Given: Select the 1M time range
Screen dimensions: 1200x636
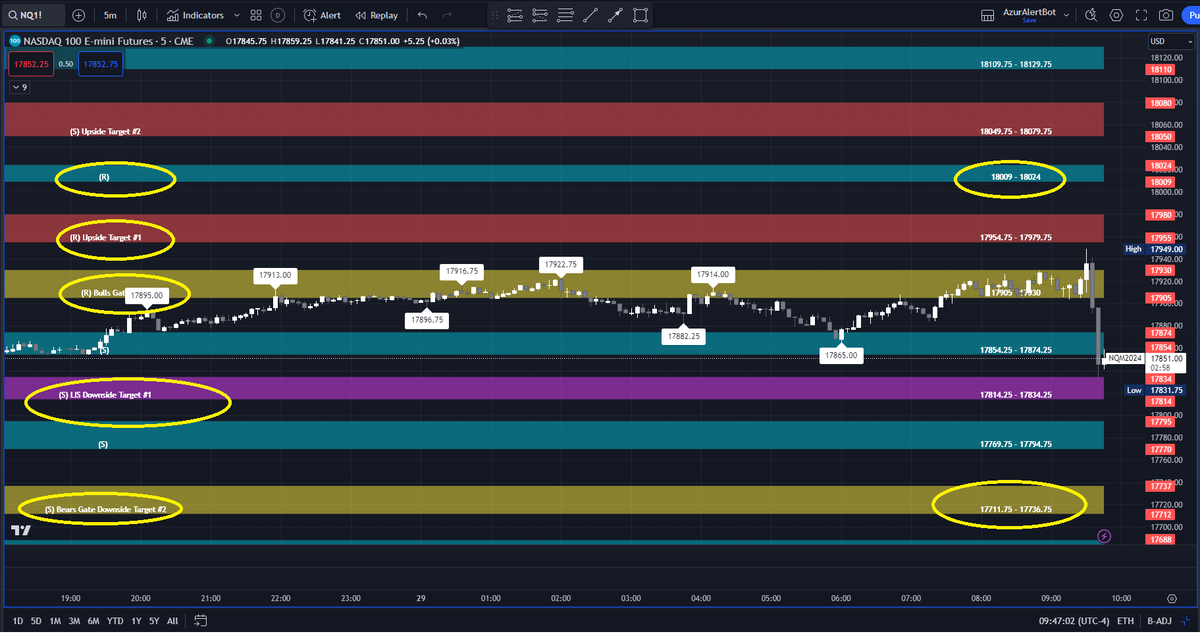Looking at the screenshot, I should click(56, 621).
